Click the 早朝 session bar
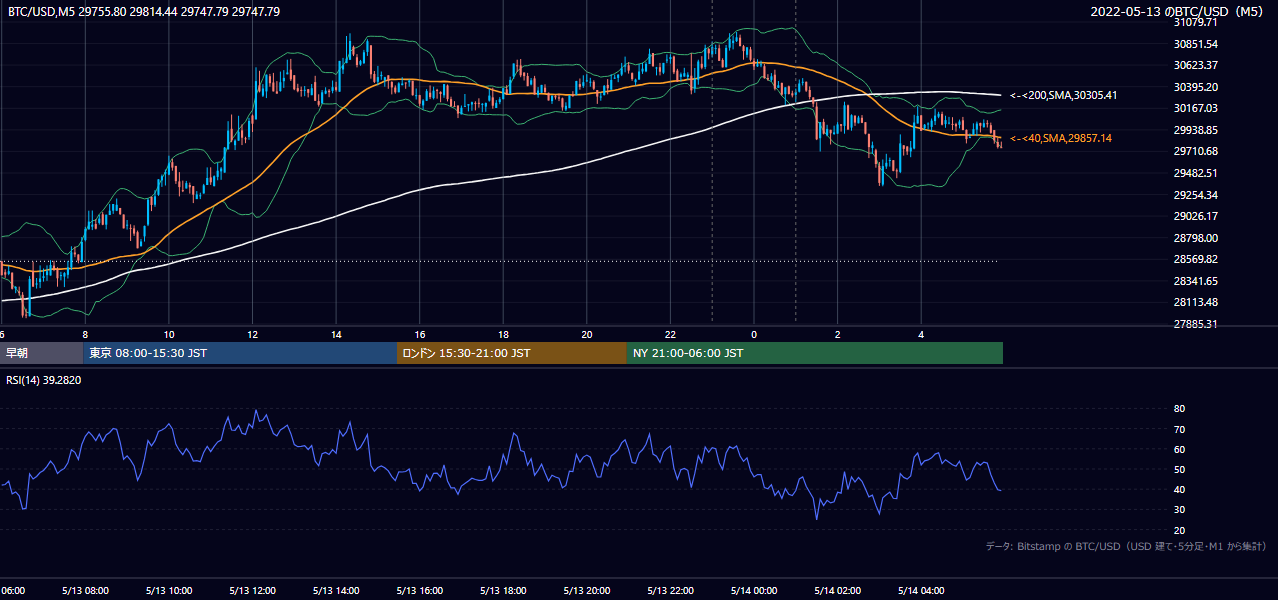The height and width of the screenshot is (600, 1278). [x=41, y=353]
